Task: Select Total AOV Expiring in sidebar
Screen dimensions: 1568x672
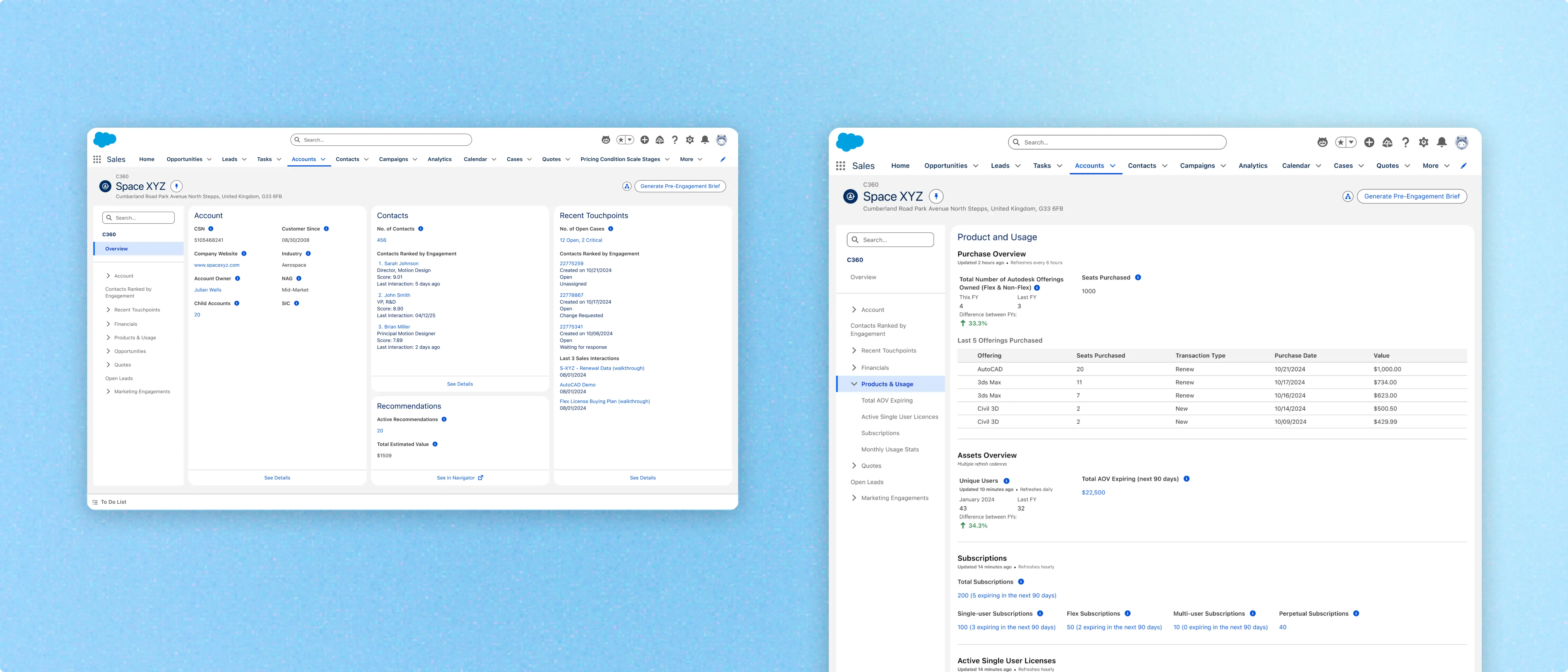Action: click(x=887, y=400)
